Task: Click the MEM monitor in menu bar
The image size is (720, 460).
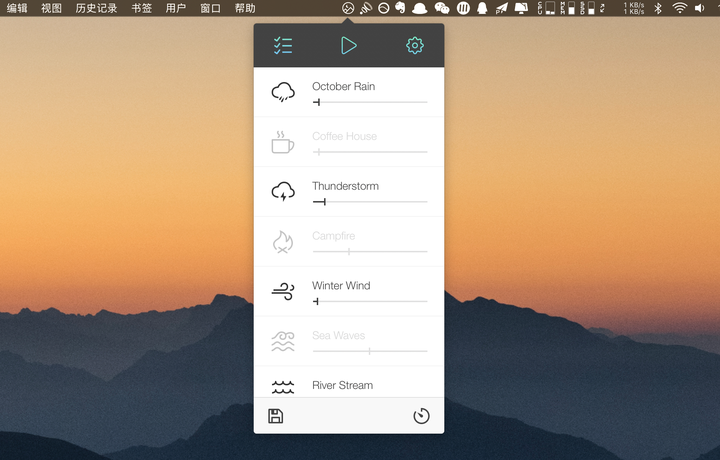Action: [568, 8]
